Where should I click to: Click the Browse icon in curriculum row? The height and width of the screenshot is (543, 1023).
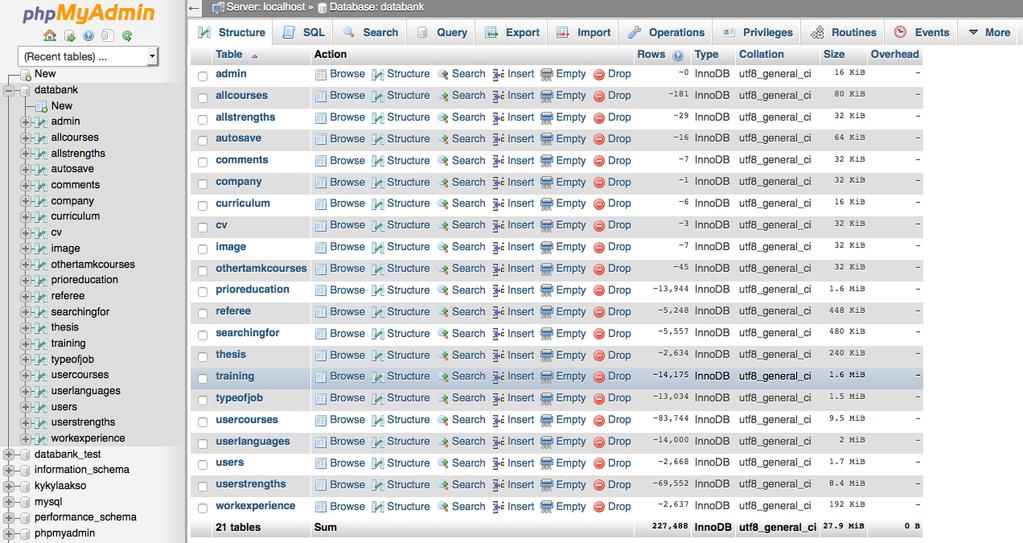tap(320, 204)
